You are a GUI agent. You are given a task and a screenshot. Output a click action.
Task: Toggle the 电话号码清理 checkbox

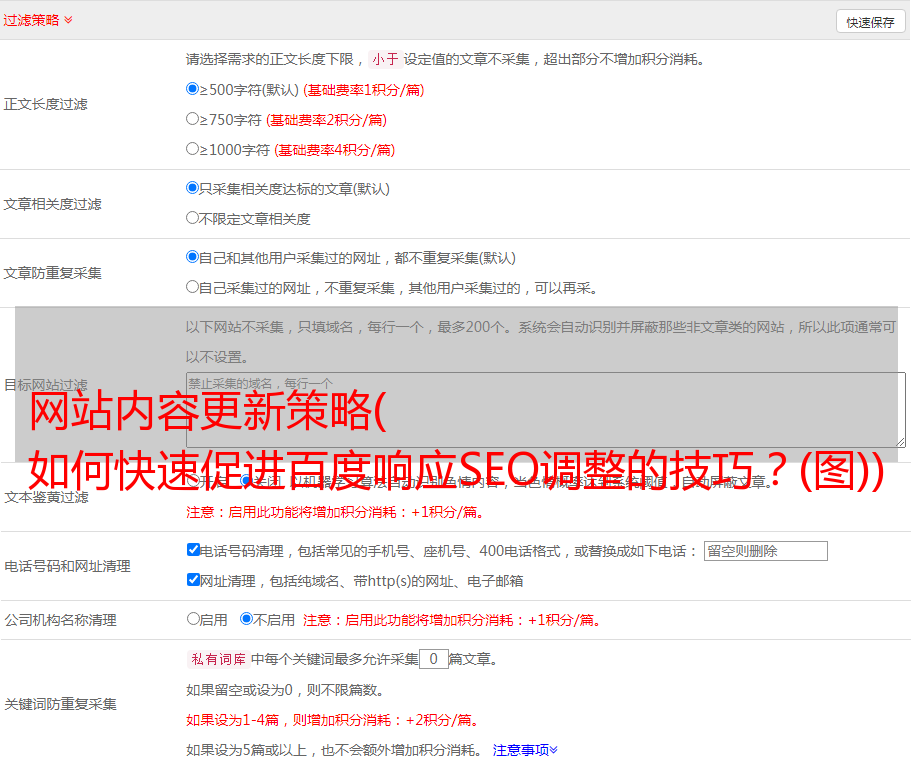coord(193,550)
